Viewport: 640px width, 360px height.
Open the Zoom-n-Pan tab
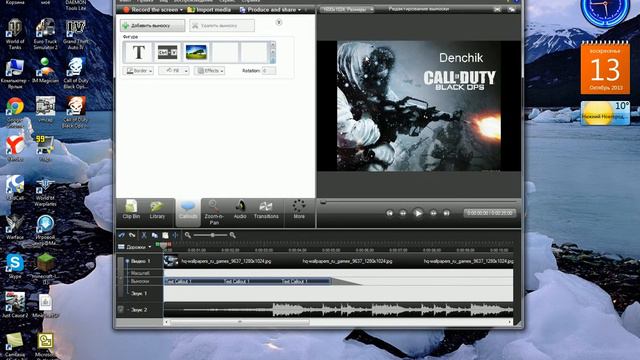(x=214, y=213)
